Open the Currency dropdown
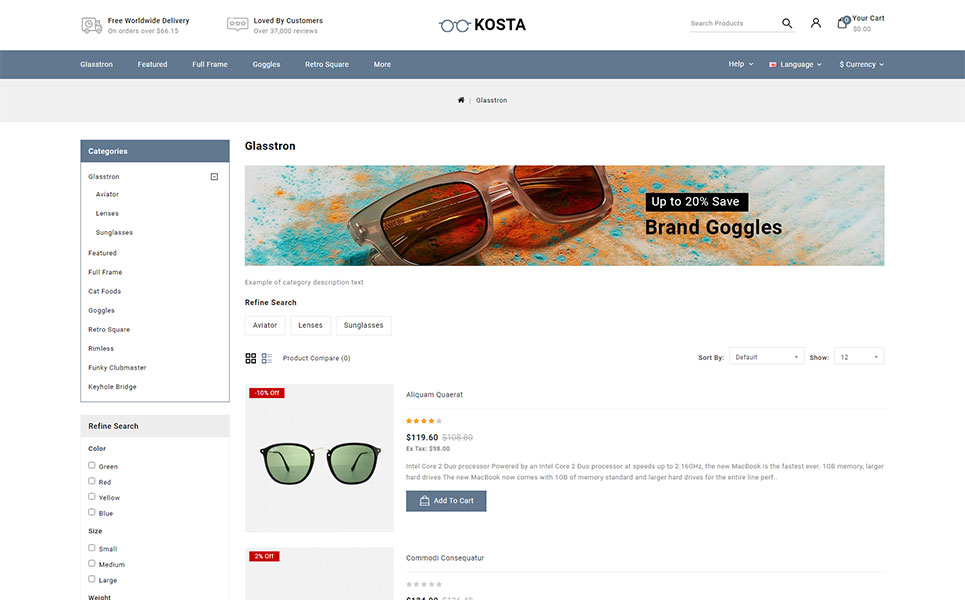The width and height of the screenshot is (965, 600). click(x=862, y=64)
